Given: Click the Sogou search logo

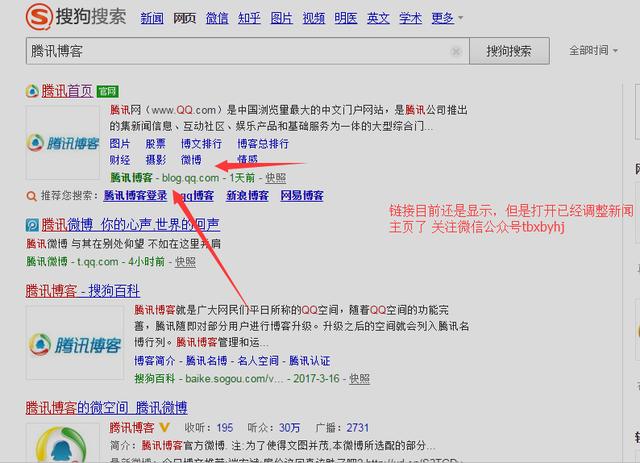Looking at the screenshot, I should 65,18.
